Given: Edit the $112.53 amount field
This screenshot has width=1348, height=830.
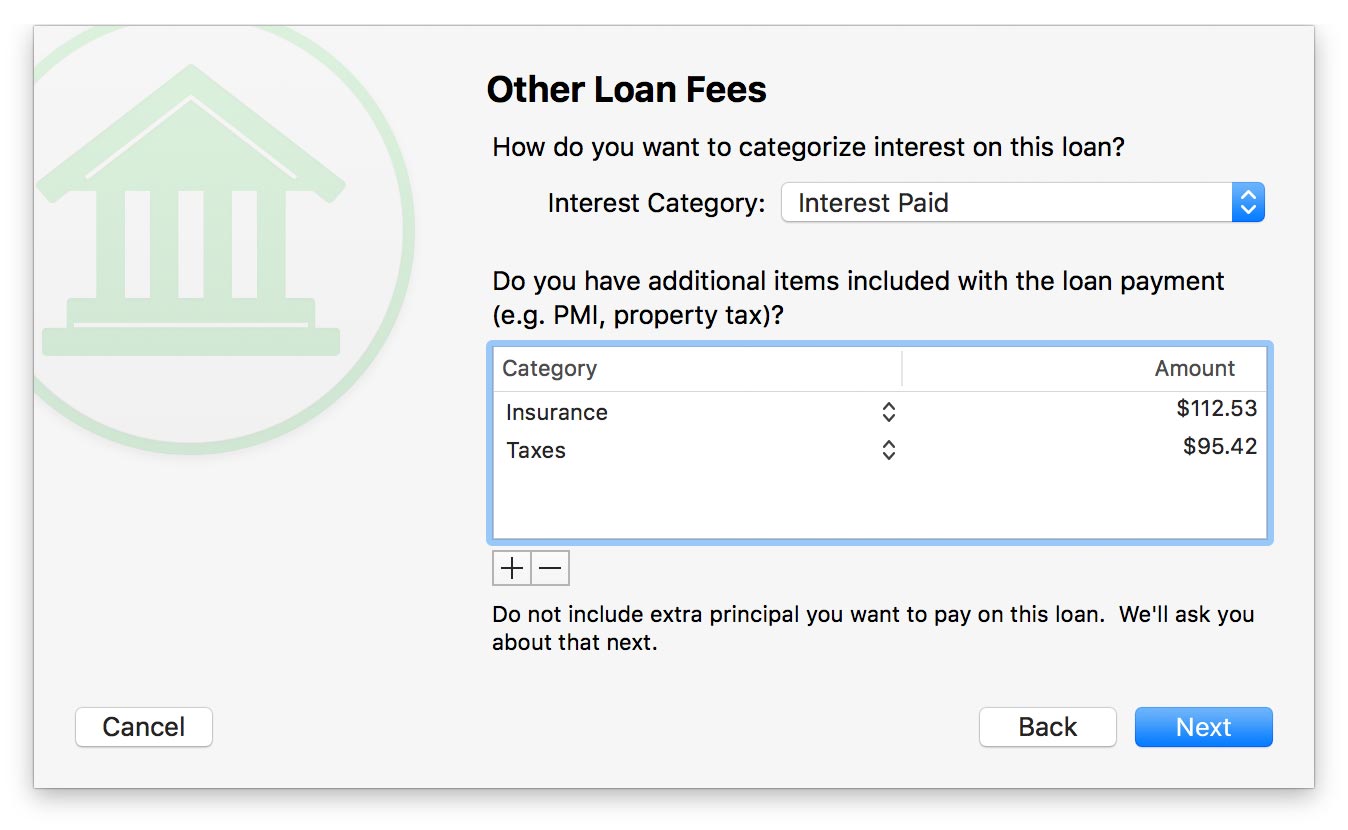Looking at the screenshot, I should point(1216,408).
